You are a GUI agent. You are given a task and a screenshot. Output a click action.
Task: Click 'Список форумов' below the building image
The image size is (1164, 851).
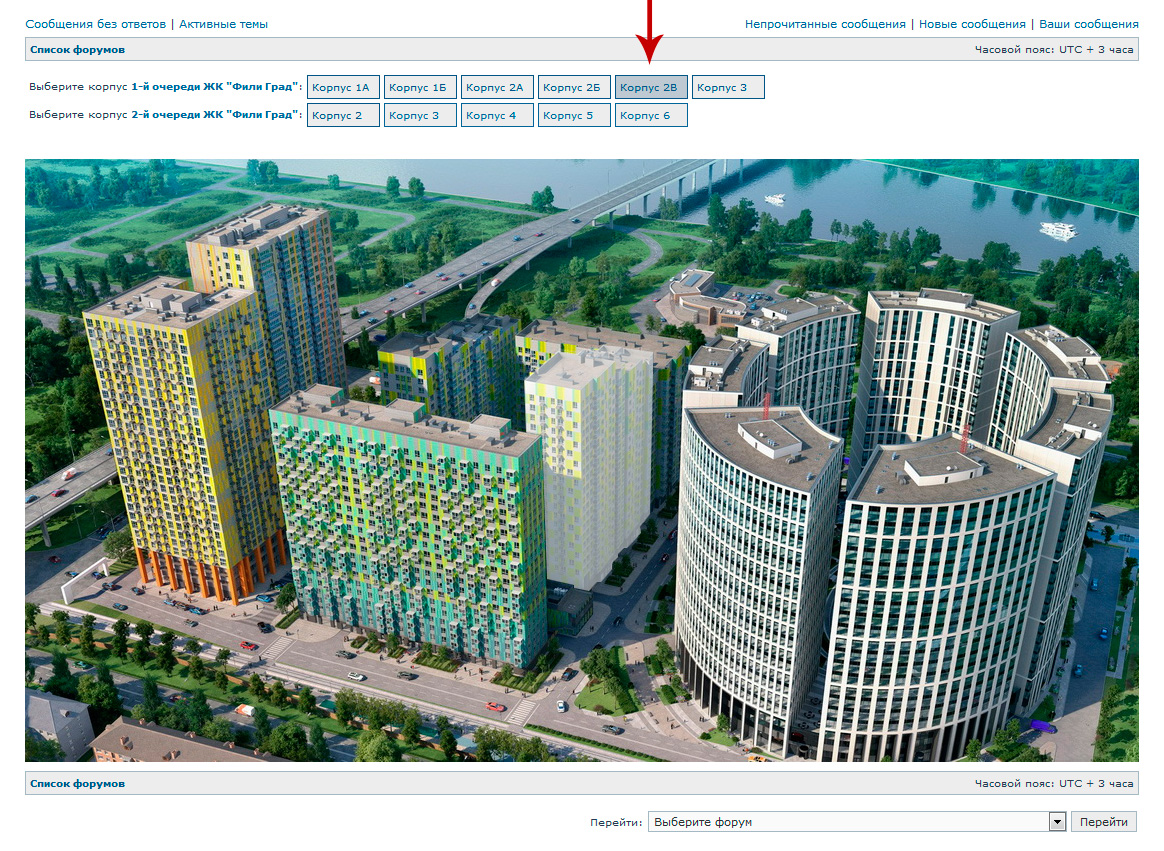[x=77, y=784]
